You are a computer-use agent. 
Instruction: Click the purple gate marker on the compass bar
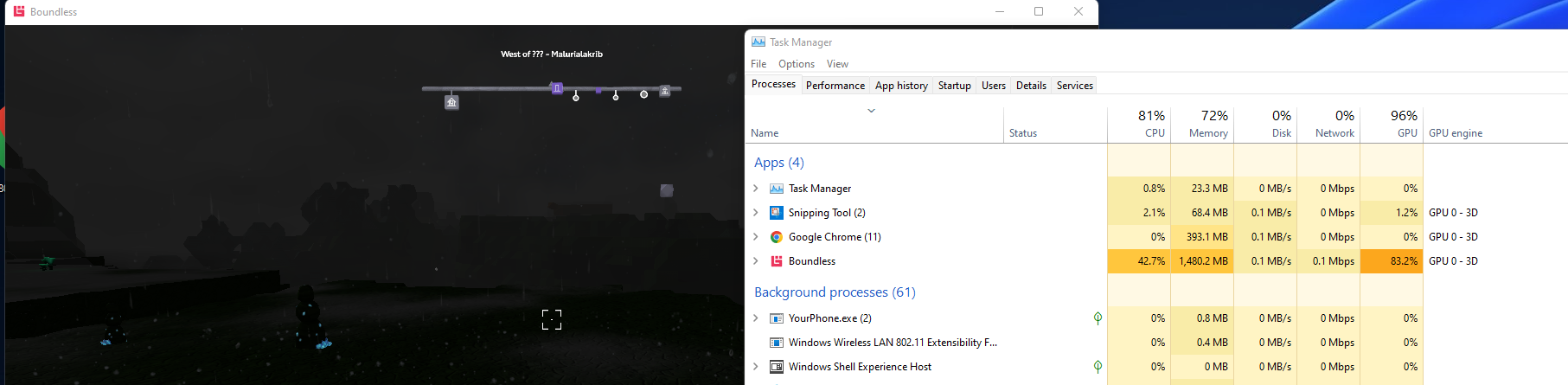(557, 88)
